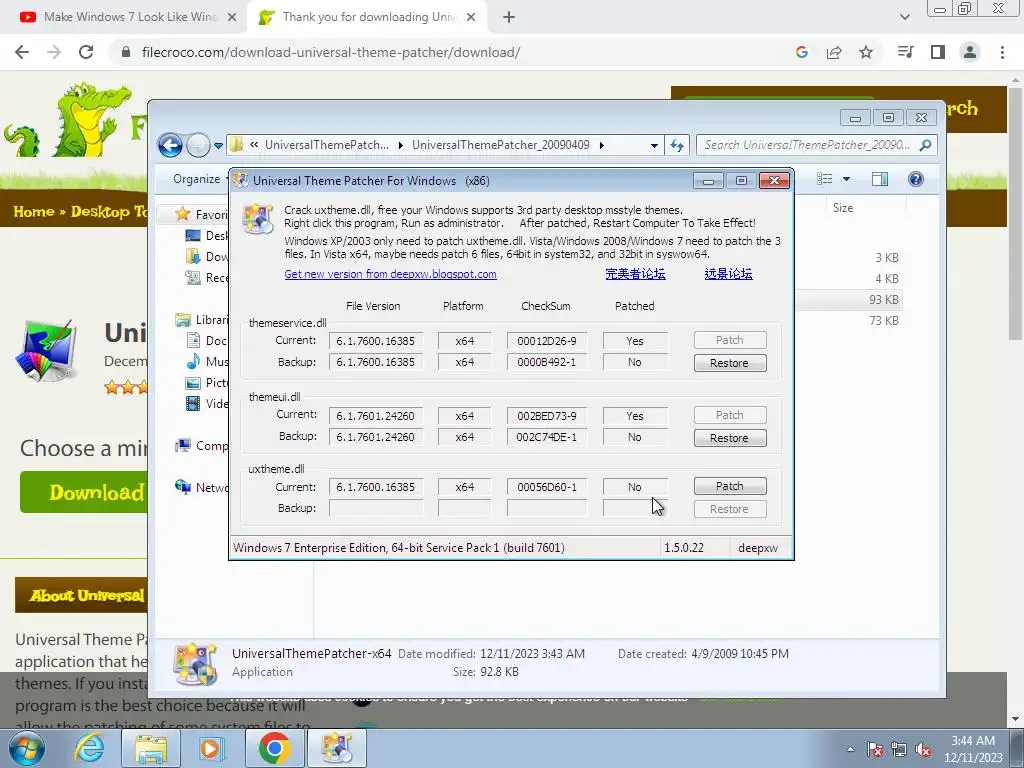Click Home breadcrumb link on filecroco page
The height and width of the screenshot is (768, 1024).
point(33,212)
